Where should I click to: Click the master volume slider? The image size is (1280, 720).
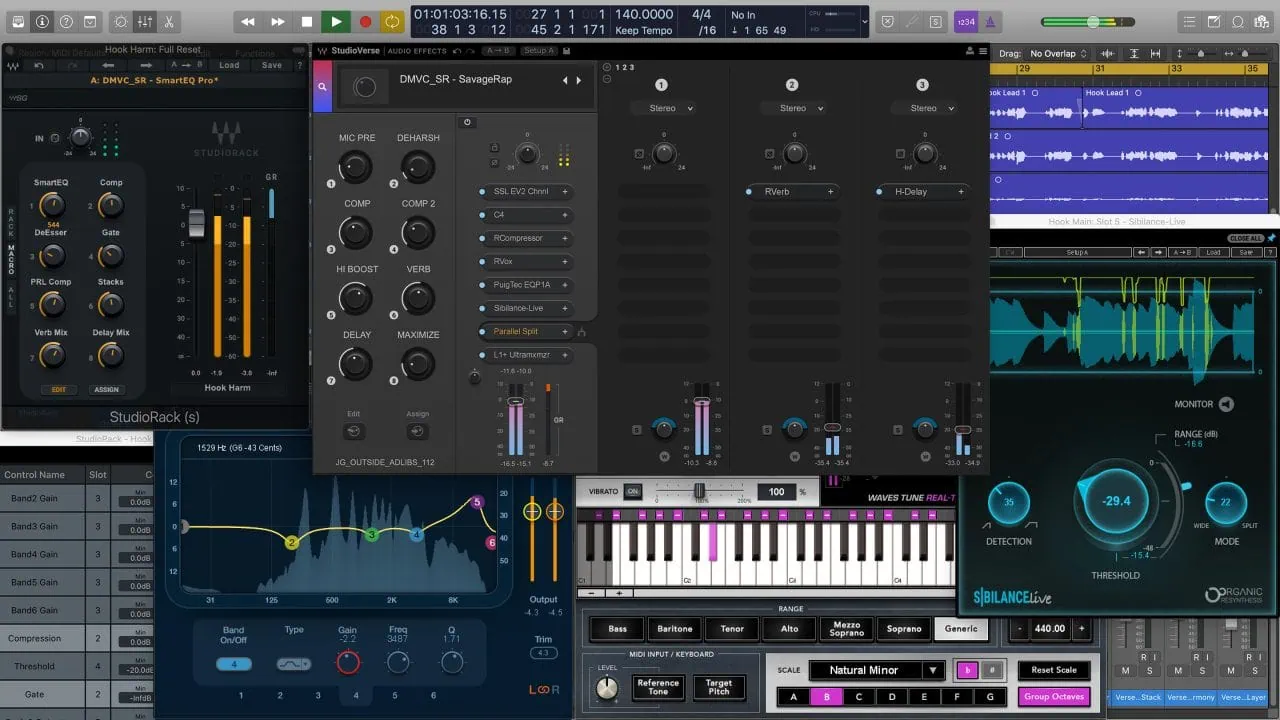click(x=1094, y=21)
